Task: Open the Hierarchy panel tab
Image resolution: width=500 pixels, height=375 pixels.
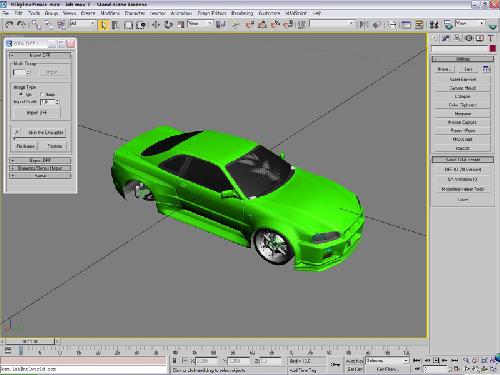Action: (457, 38)
